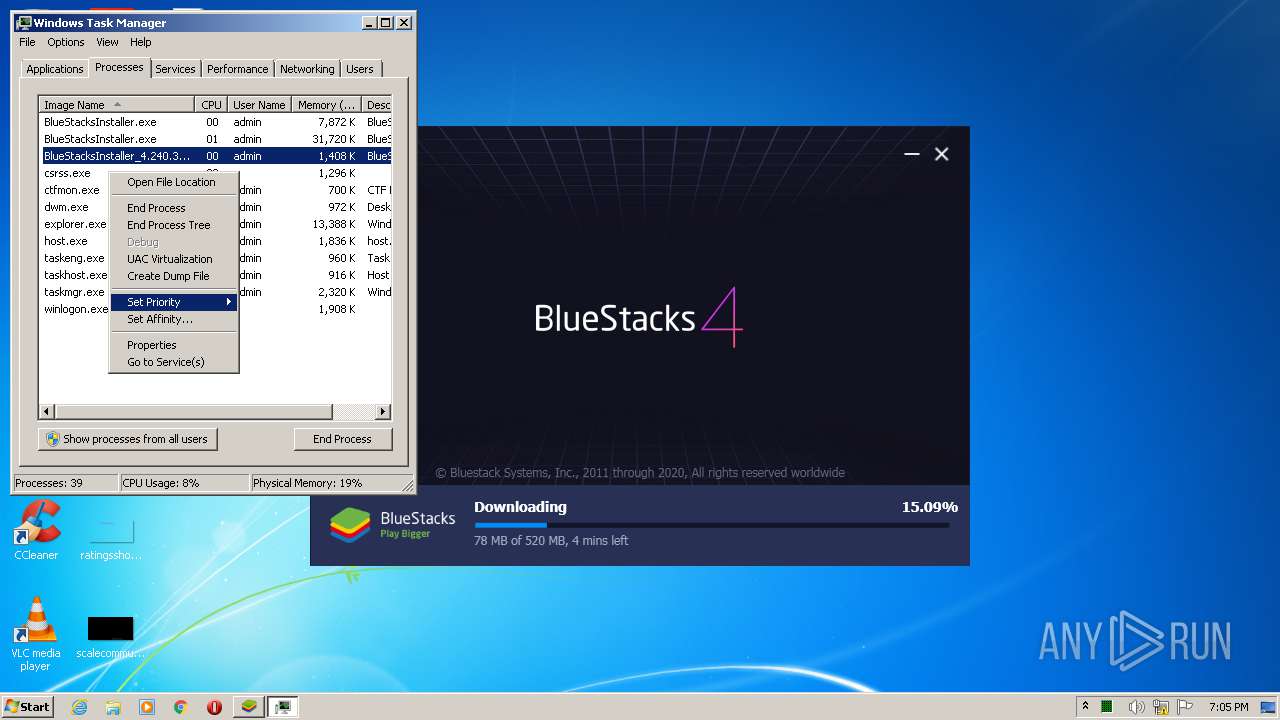Click the green CPU meter tray icon
1280x720 pixels.
(1107, 707)
